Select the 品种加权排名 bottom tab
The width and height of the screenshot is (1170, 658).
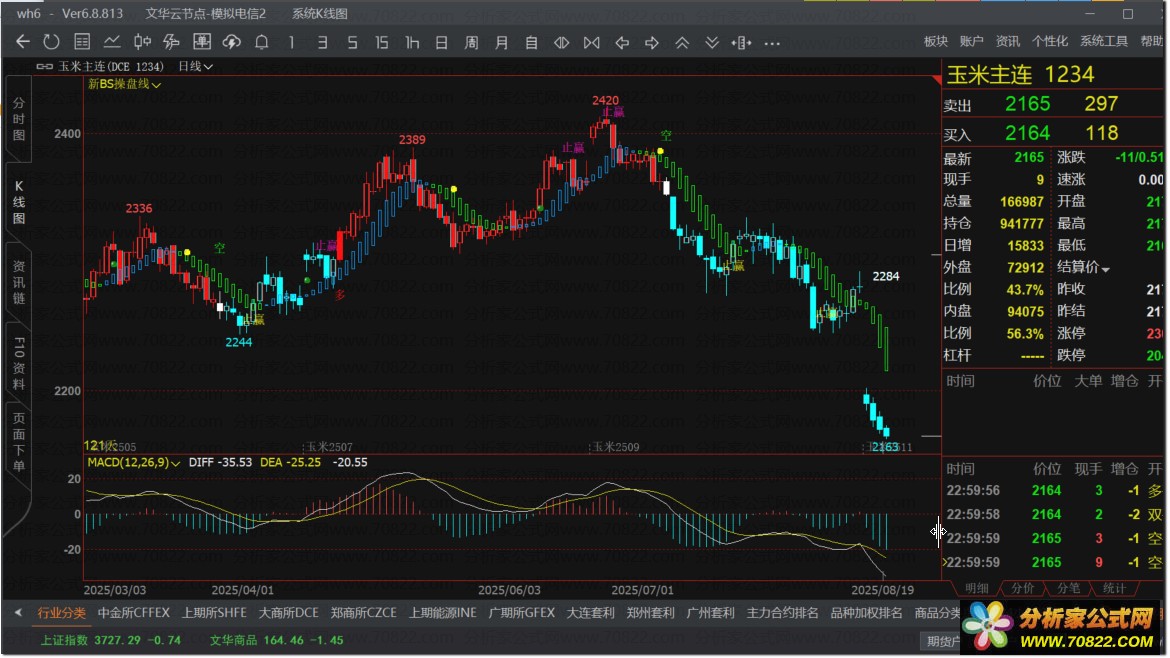(x=866, y=612)
